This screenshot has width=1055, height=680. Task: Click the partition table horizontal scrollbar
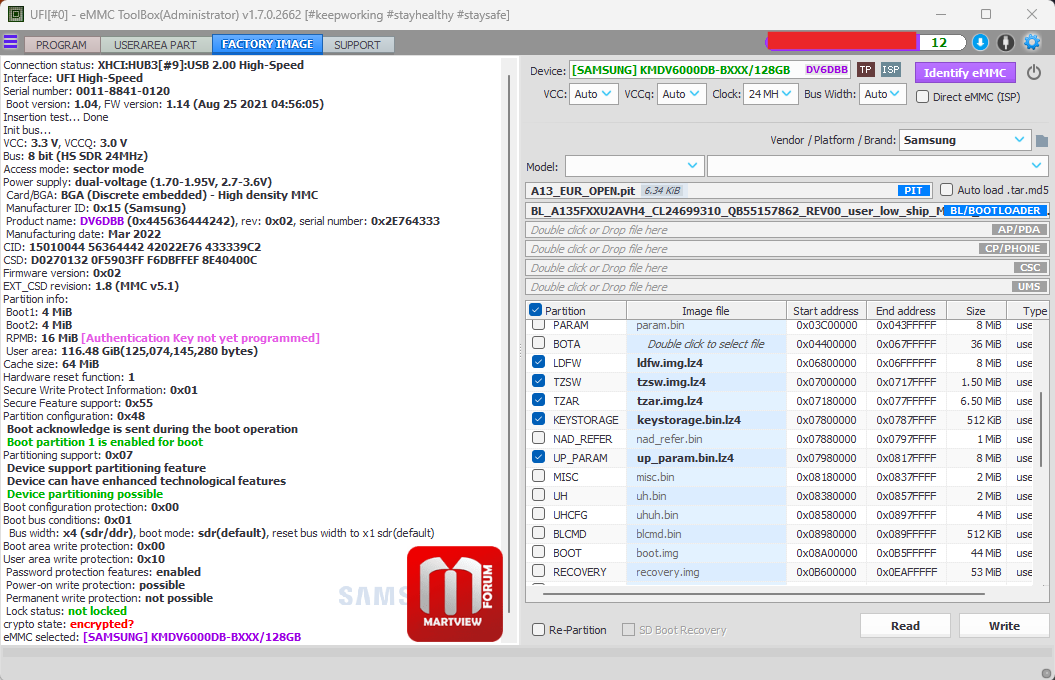pos(764,594)
